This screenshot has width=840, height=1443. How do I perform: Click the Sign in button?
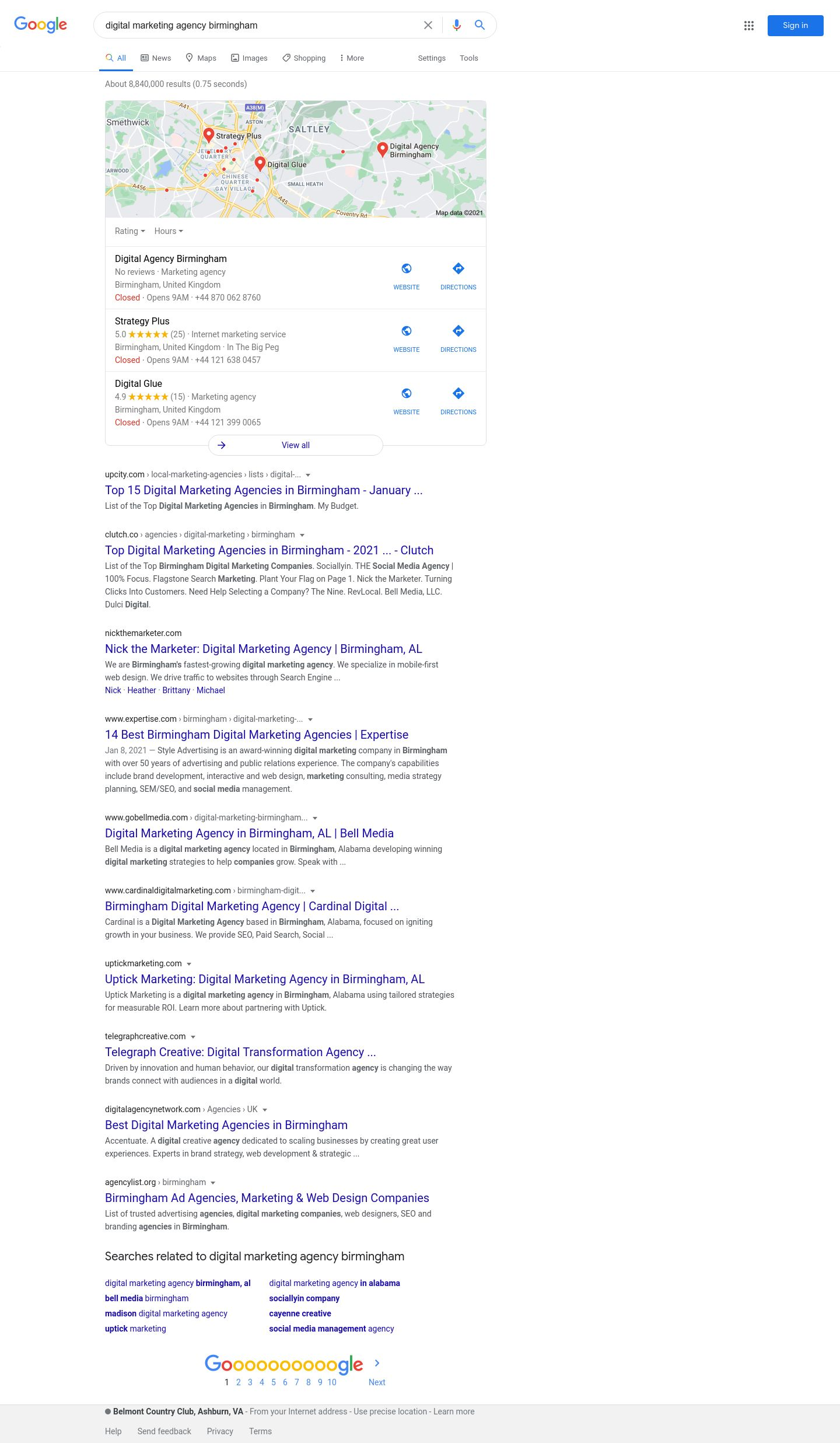click(x=795, y=26)
